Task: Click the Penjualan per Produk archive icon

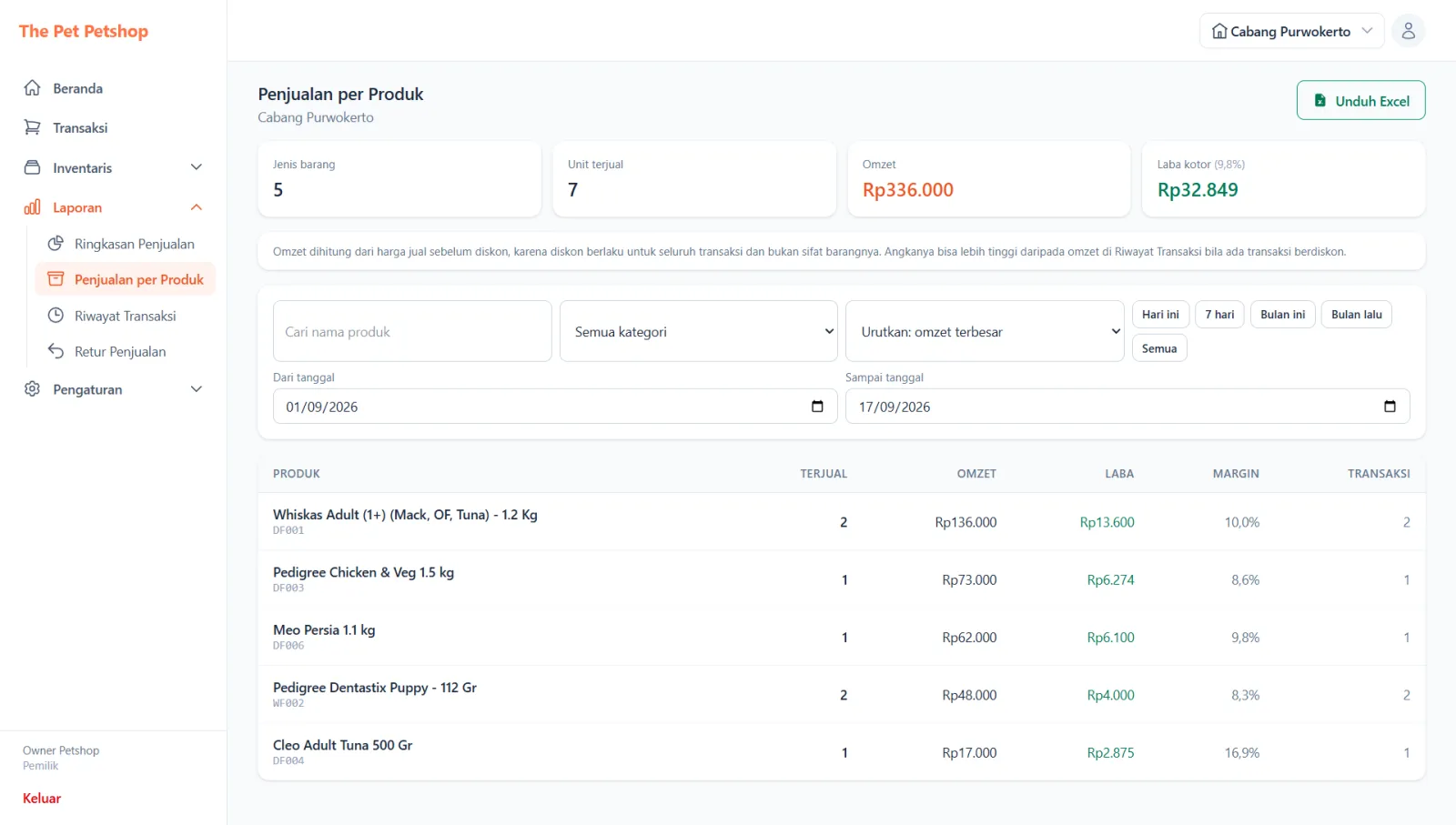Action: [x=56, y=279]
